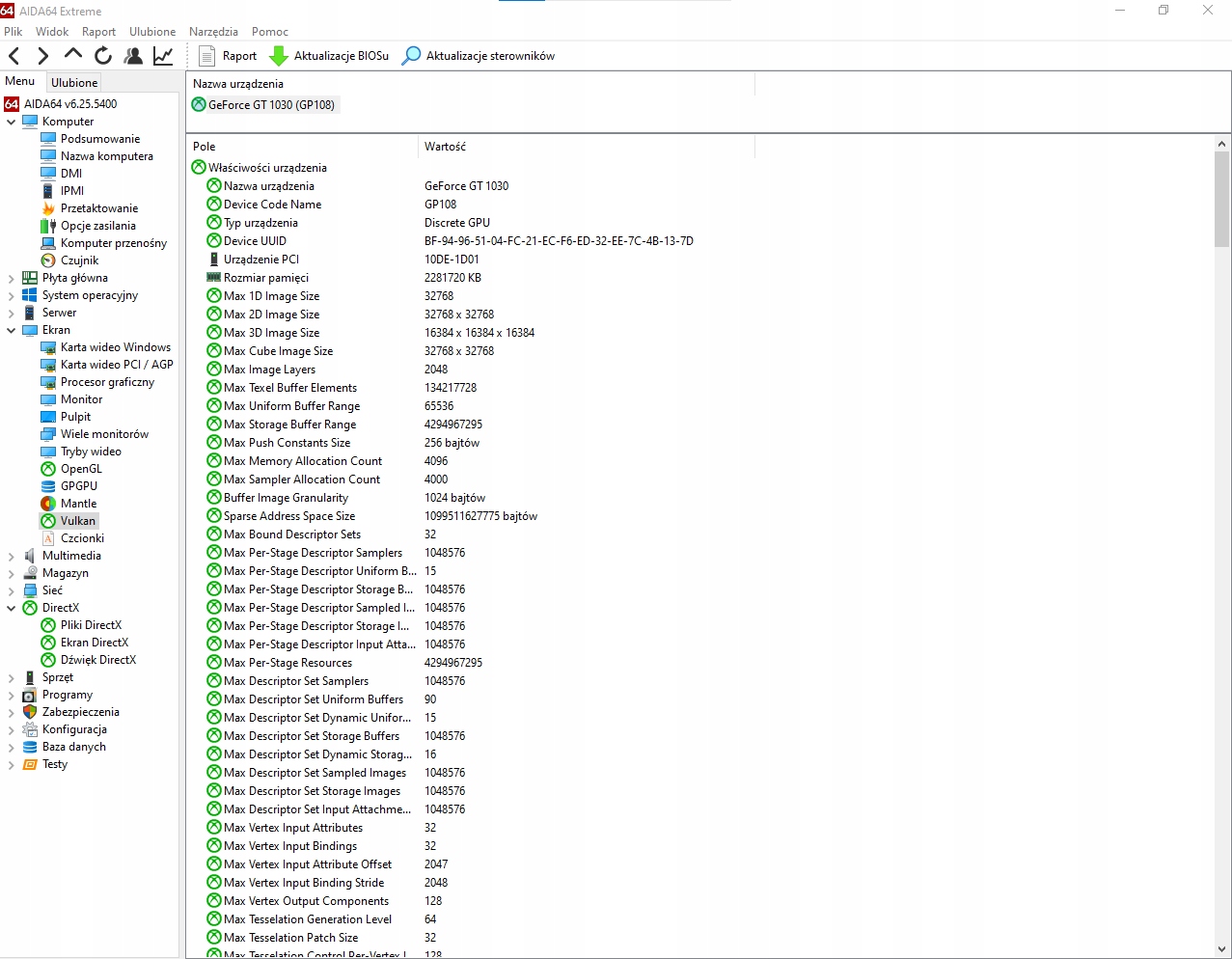Expand the System operacyjny tree node
The image size is (1232, 959).
11,295
